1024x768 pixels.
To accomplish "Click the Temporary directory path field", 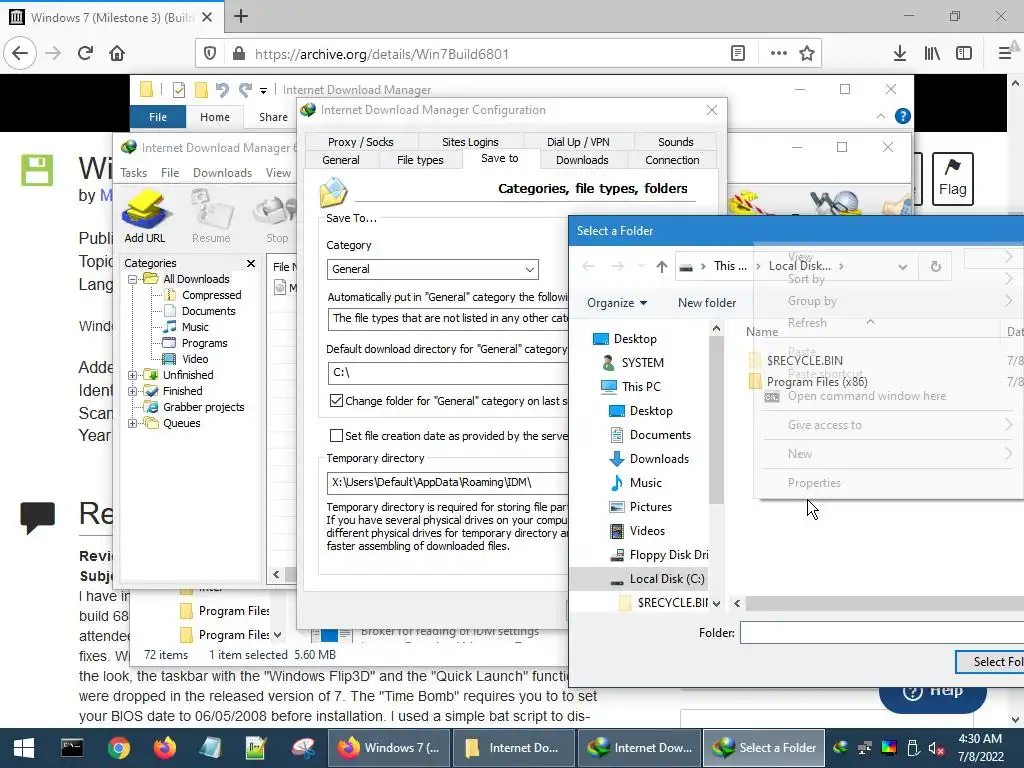I will pos(448,483).
